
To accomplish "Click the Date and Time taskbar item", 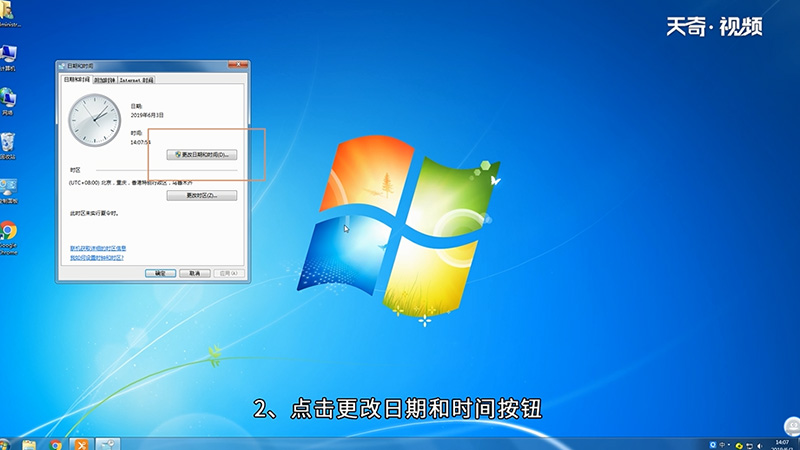I will point(108,444).
